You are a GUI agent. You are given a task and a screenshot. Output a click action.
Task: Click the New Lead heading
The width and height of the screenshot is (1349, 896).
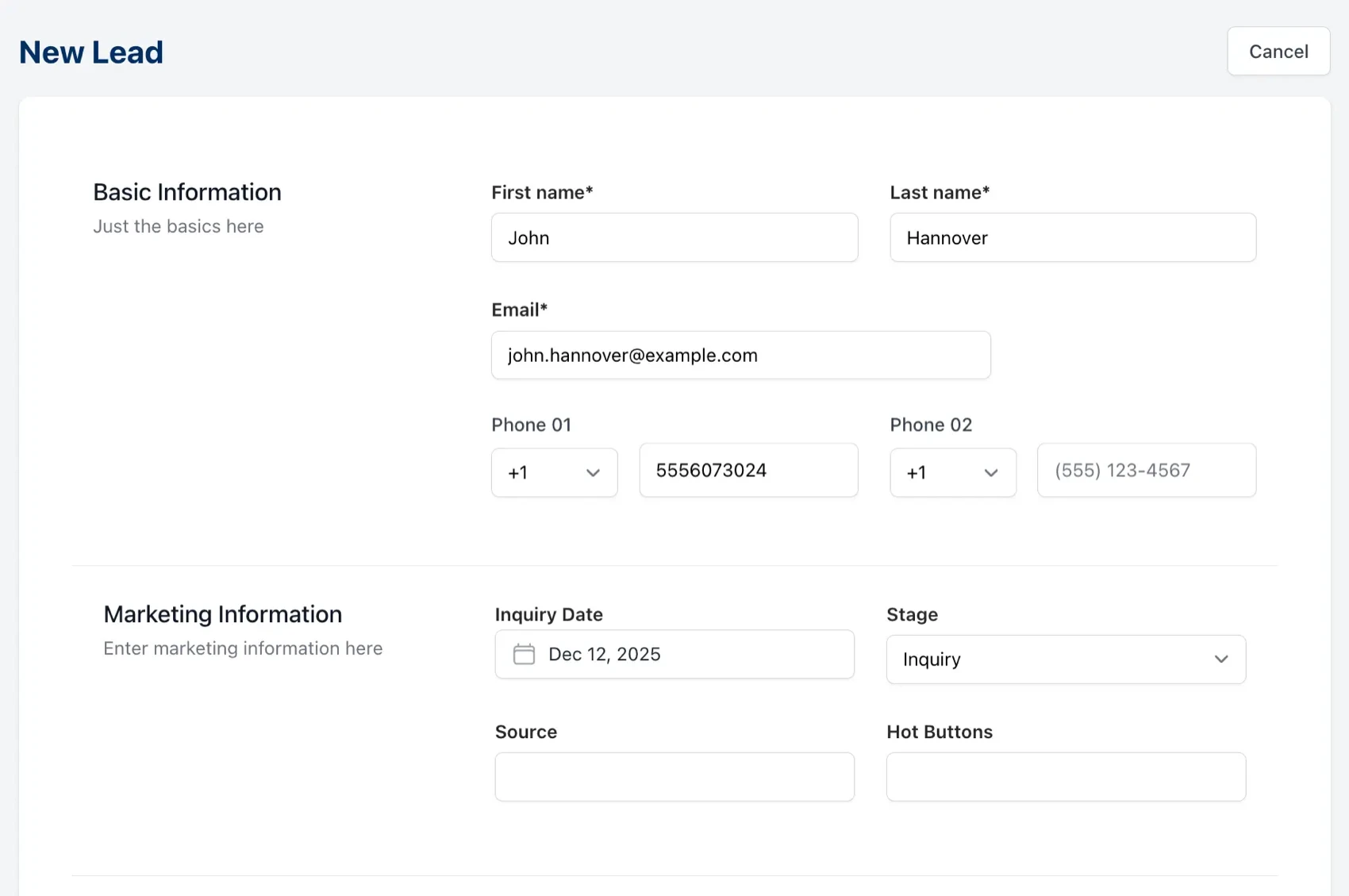[90, 51]
